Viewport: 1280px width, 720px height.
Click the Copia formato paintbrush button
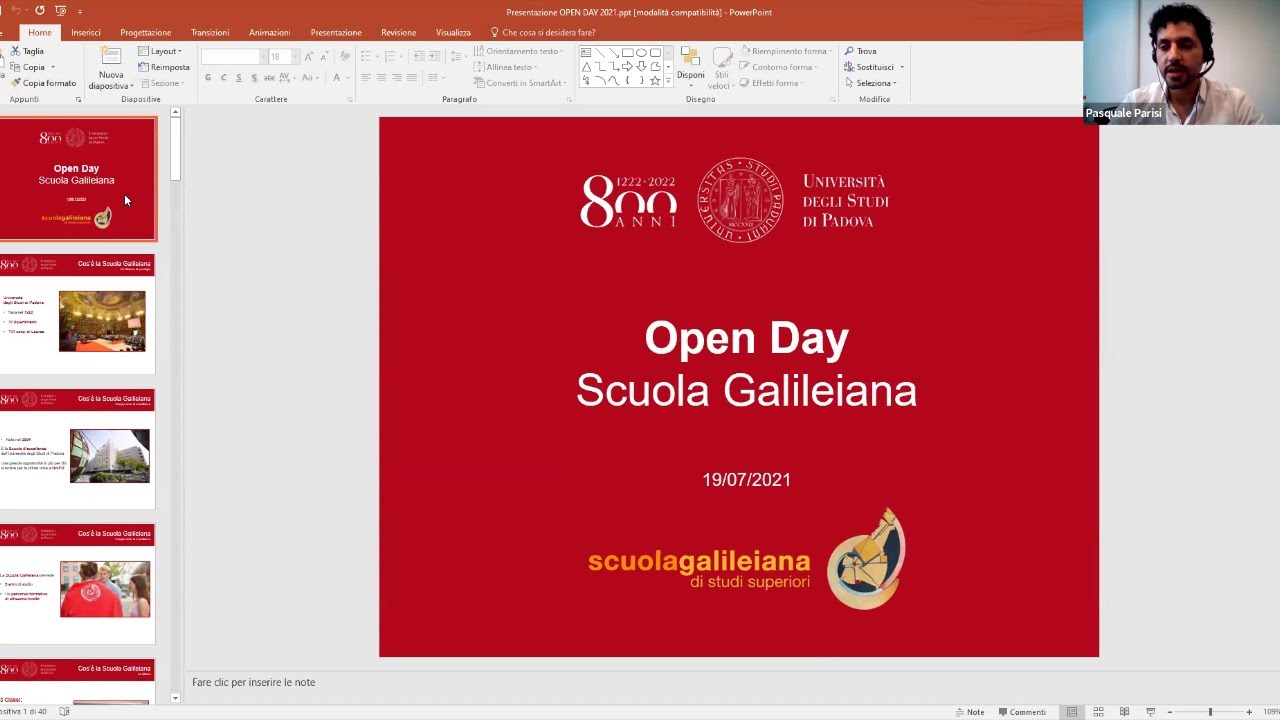pos(43,83)
